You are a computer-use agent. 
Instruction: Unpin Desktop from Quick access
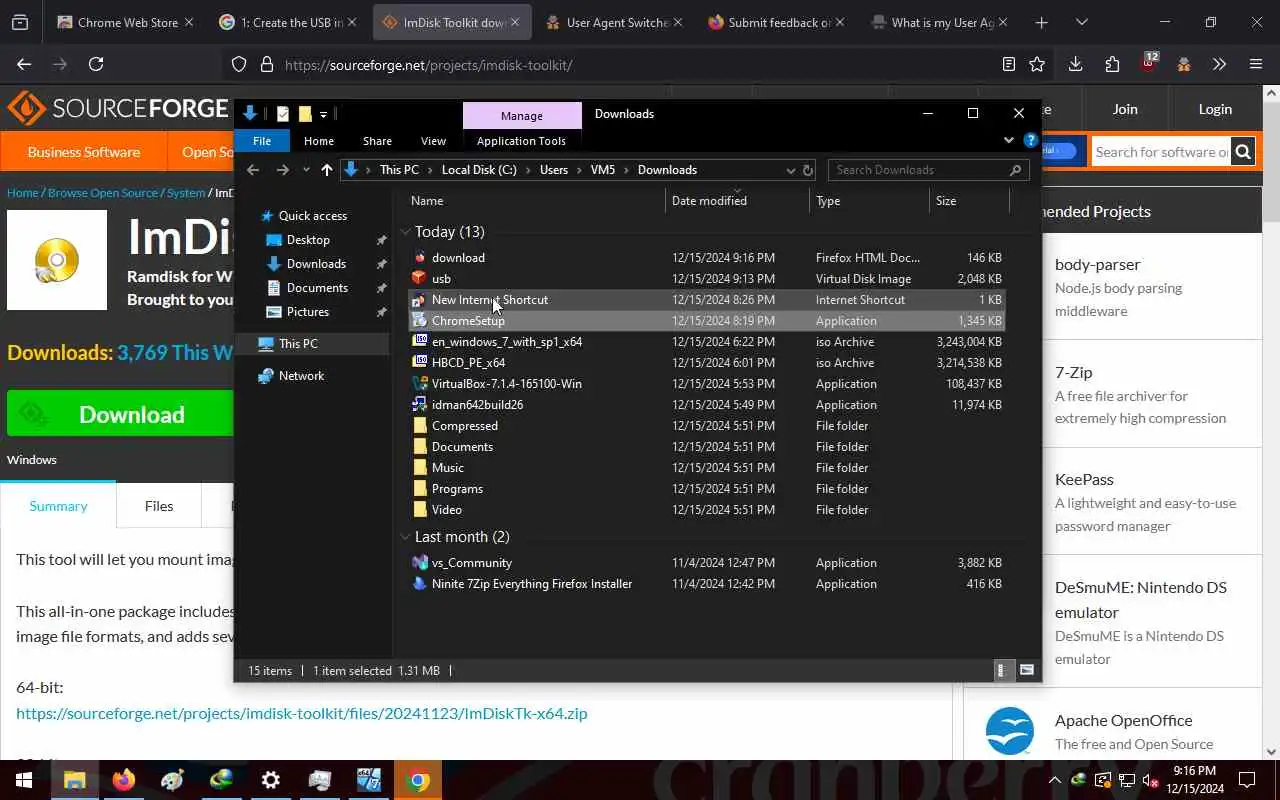[381, 240]
